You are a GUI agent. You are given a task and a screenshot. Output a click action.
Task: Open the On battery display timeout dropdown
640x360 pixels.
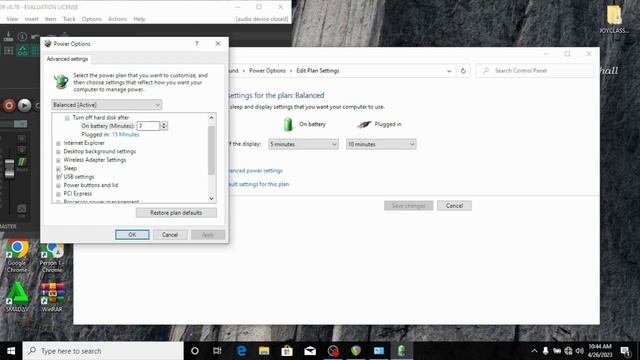point(303,144)
